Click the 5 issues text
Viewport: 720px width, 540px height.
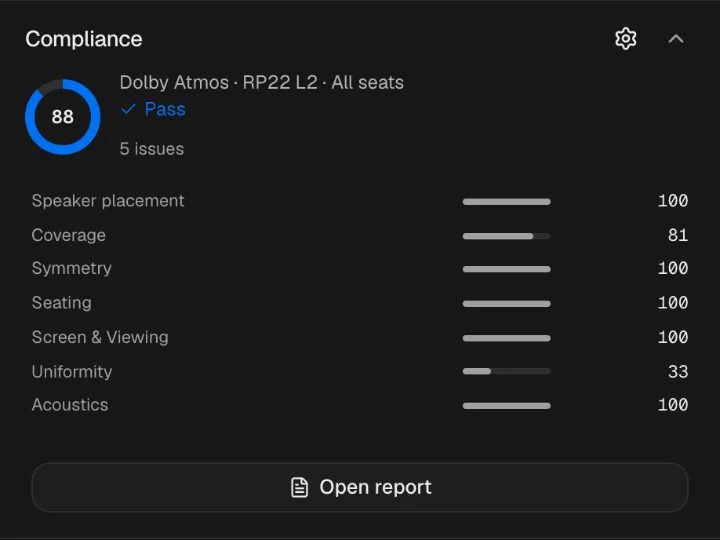152,149
